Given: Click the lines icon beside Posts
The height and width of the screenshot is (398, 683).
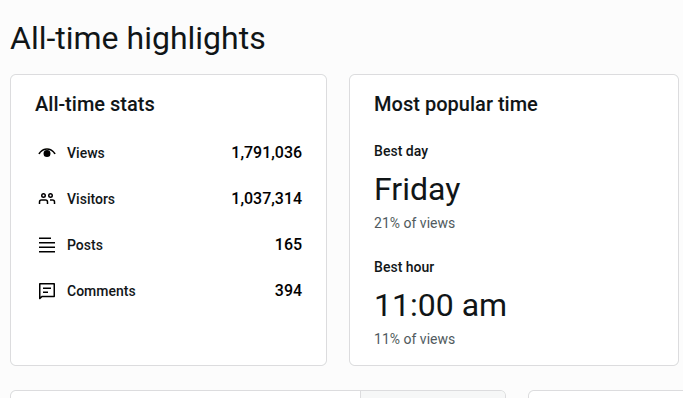Looking at the screenshot, I should click(47, 245).
